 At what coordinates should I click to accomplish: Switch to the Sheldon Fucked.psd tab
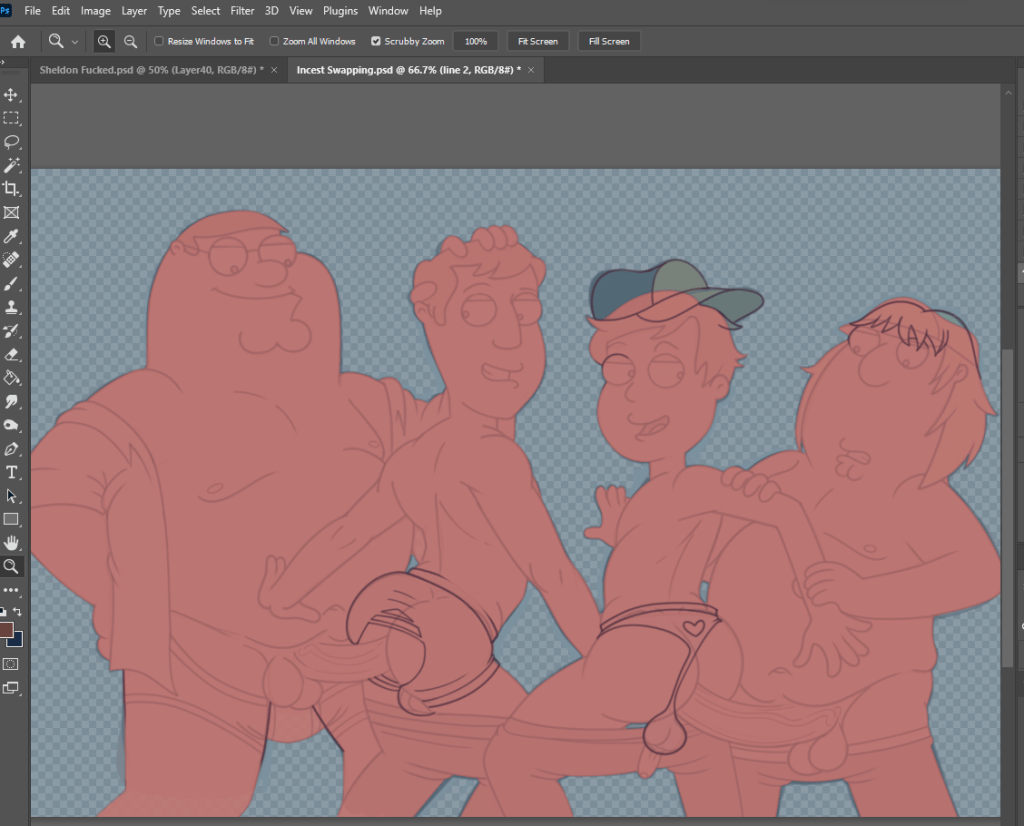[150, 70]
